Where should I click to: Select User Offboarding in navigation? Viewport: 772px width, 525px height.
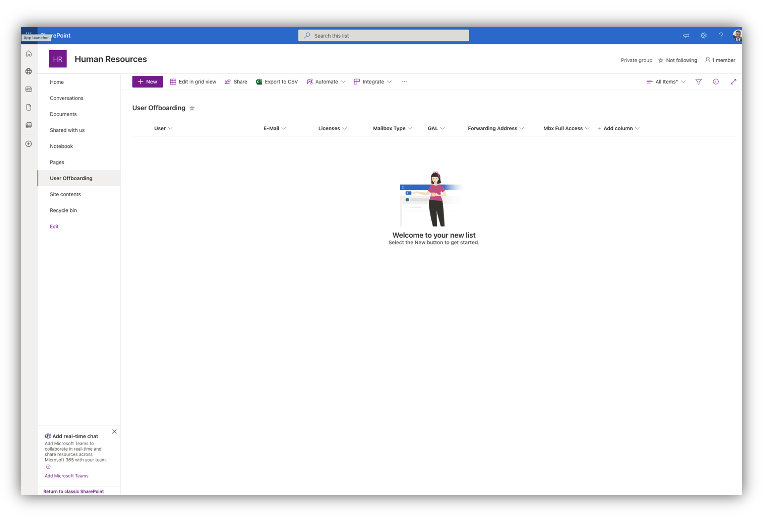[79, 178]
